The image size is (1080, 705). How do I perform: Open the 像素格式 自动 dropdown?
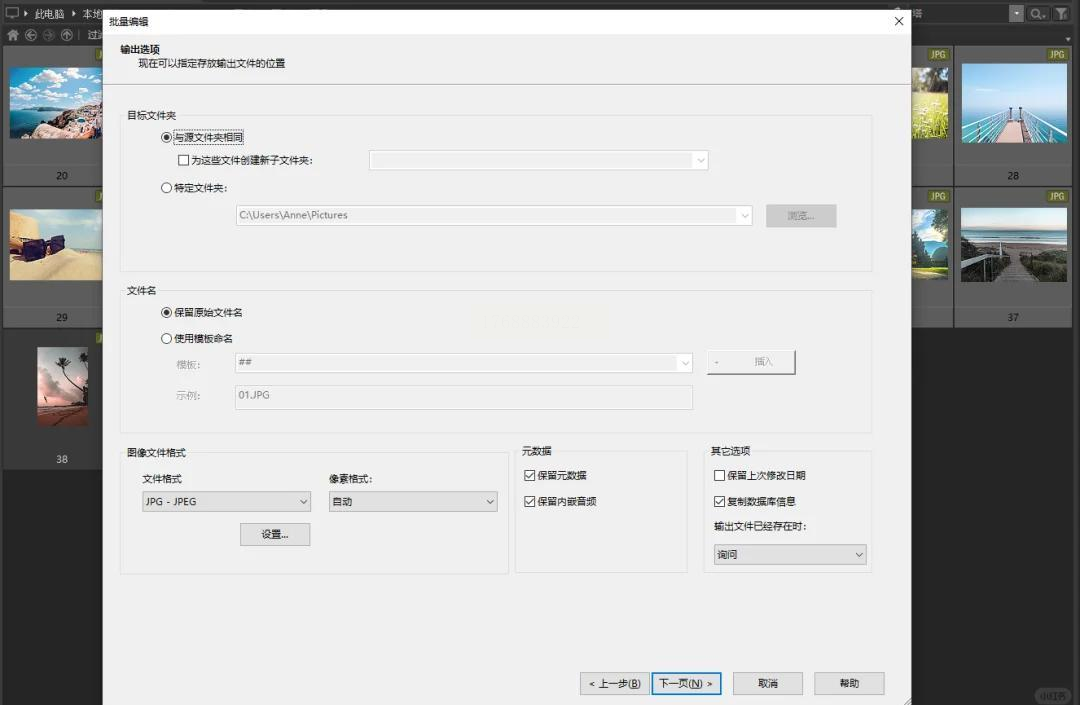[x=413, y=502]
